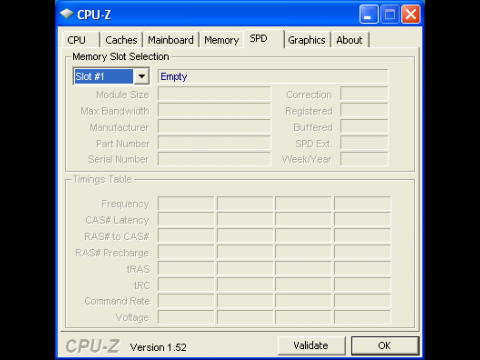Click the Registered field
The height and width of the screenshot is (360, 480).
pyautogui.click(x=364, y=110)
